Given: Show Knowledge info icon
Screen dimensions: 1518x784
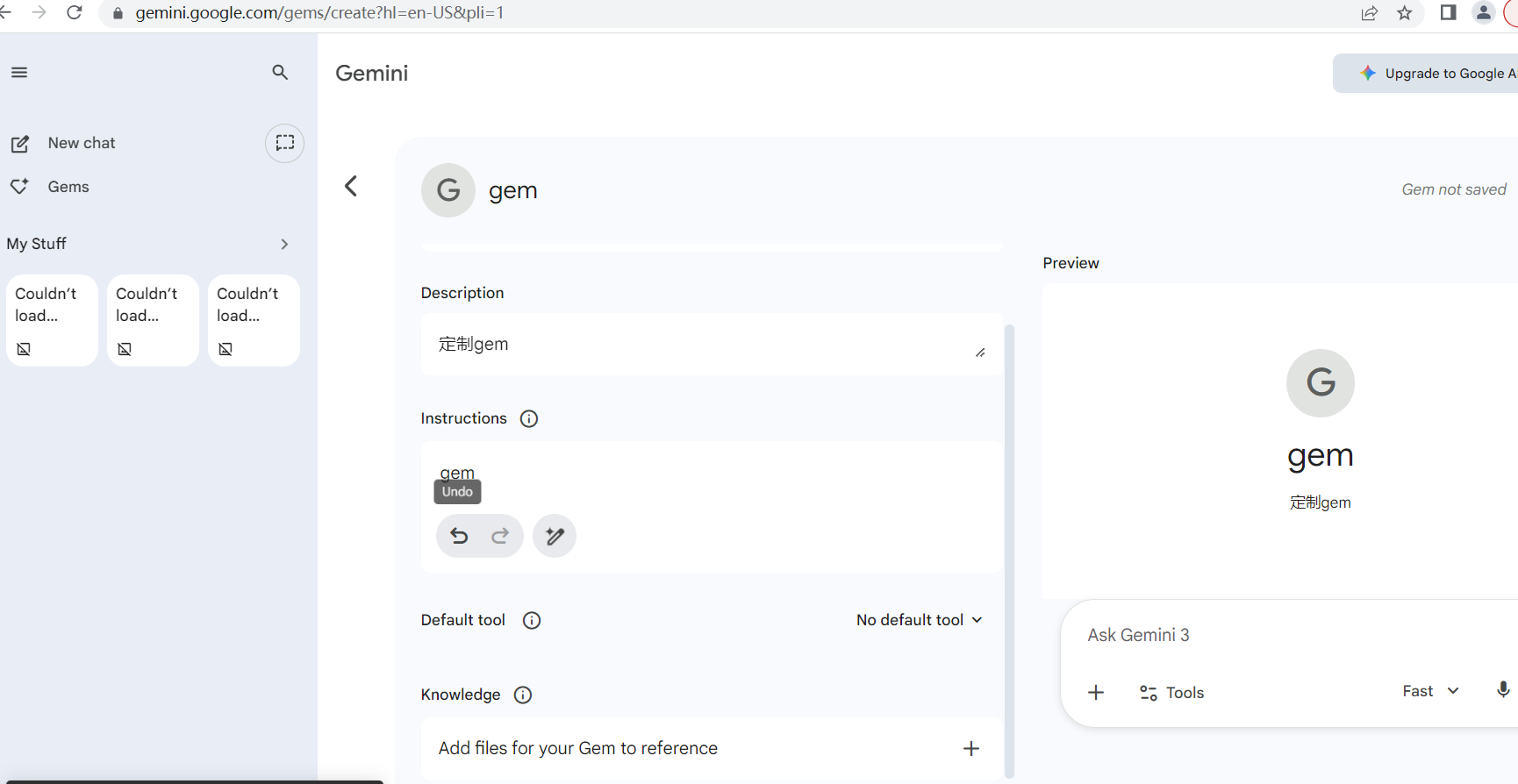Looking at the screenshot, I should (523, 695).
